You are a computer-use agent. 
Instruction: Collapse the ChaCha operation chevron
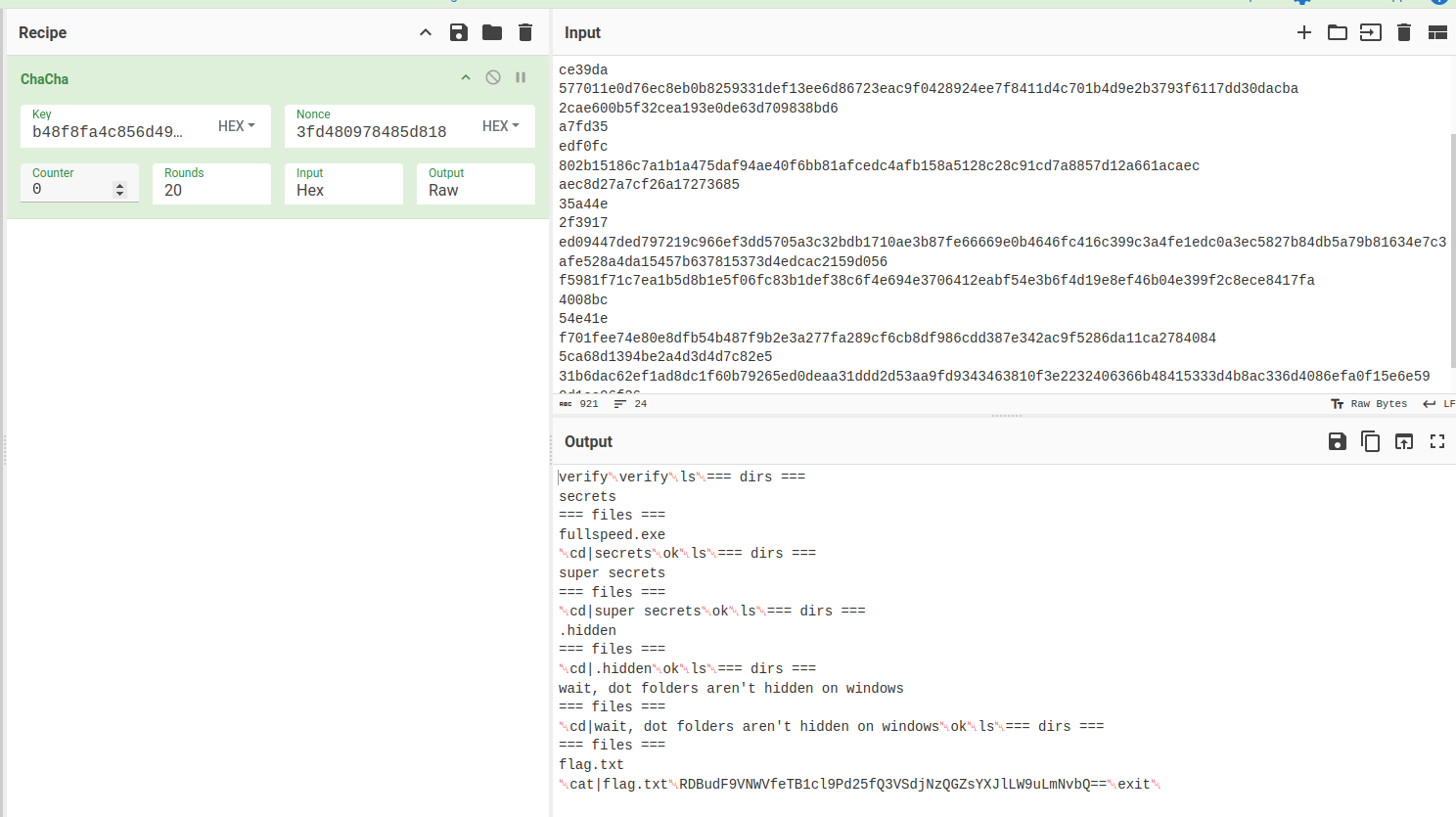click(x=466, y=77)
